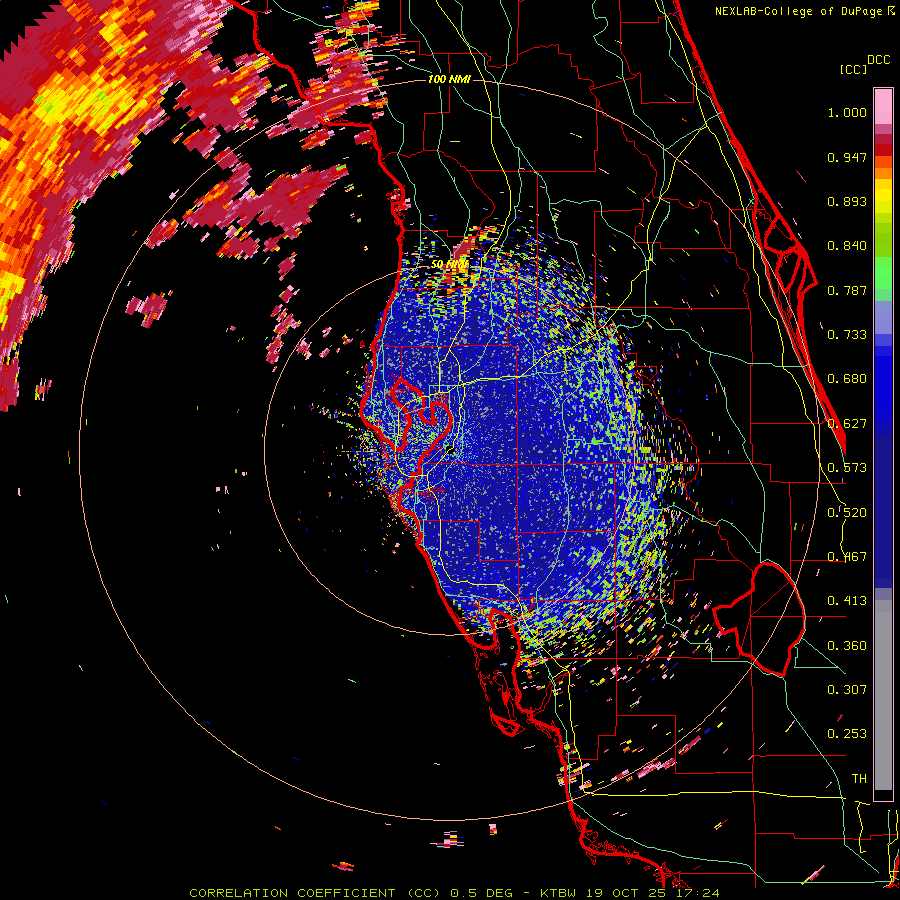Click the TH threshold label on the legend
The height and width of the screenshot is (900, 900).
[859, 779]
